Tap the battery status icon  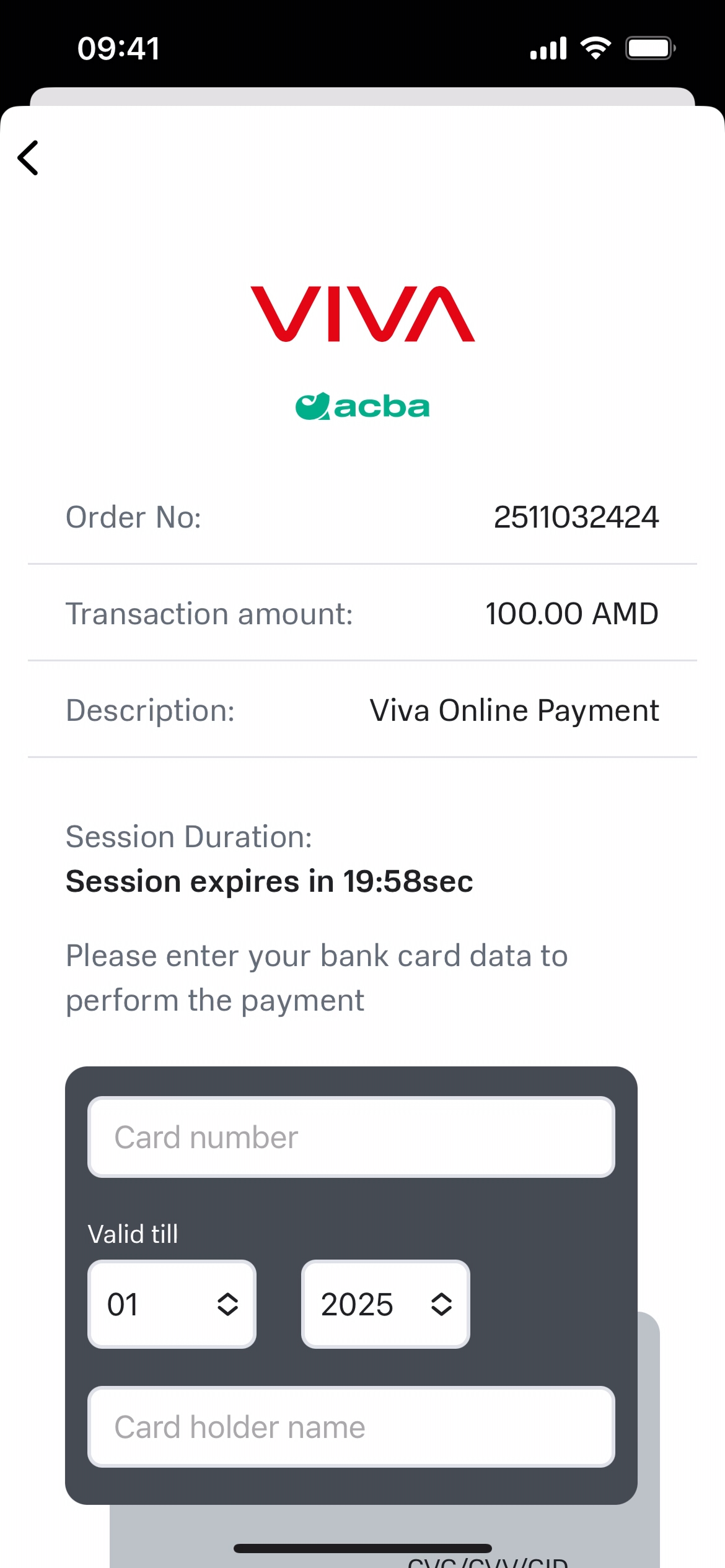(650, 48)
